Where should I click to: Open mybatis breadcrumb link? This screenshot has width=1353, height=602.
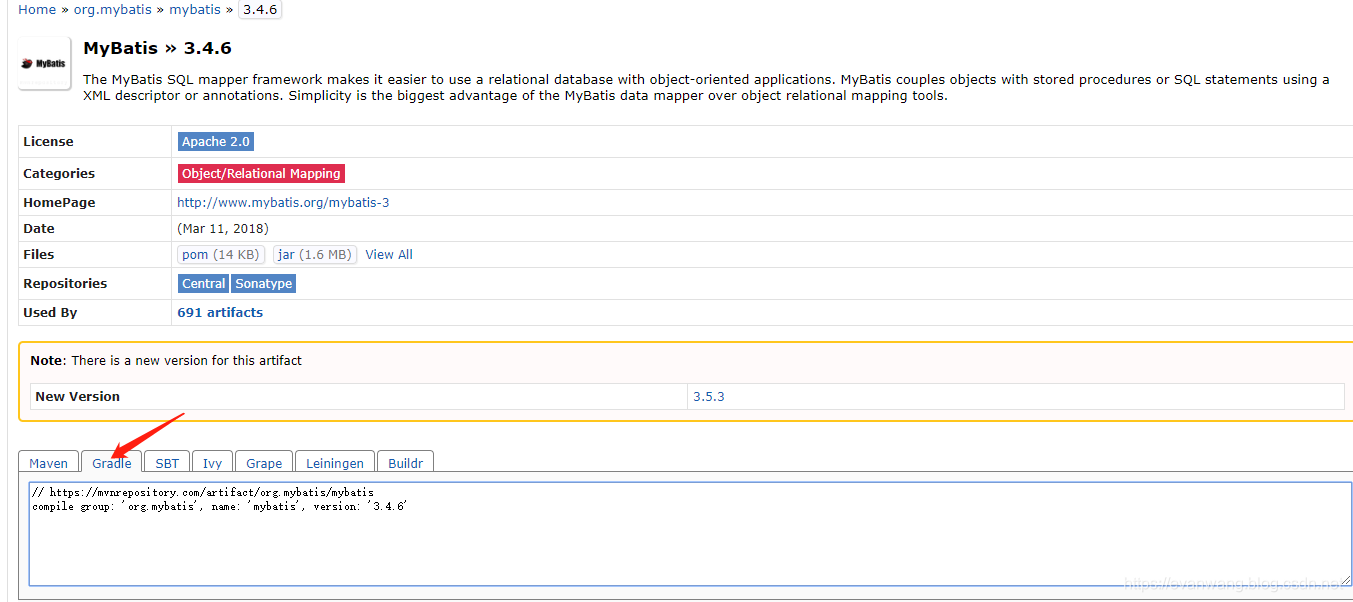pos(195,9)
